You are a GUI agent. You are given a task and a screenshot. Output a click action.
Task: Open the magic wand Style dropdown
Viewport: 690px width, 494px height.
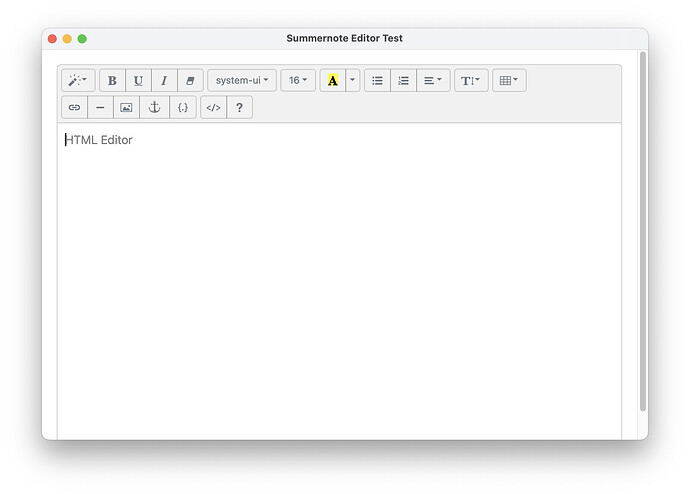coord(78,81)
